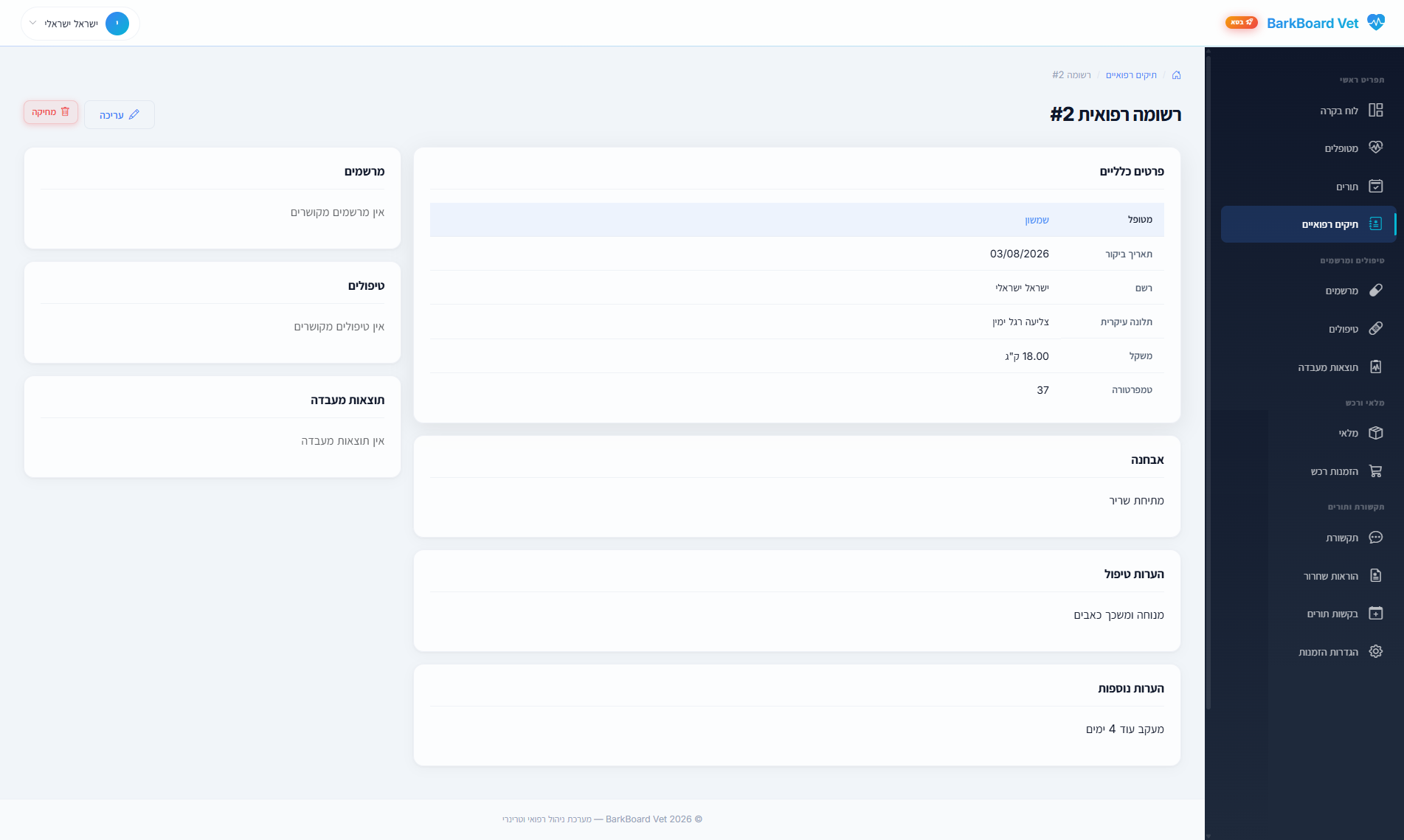Open הגדרות הזמנות sidebar label
The image size is (1404, 840).
[1328, 652]
